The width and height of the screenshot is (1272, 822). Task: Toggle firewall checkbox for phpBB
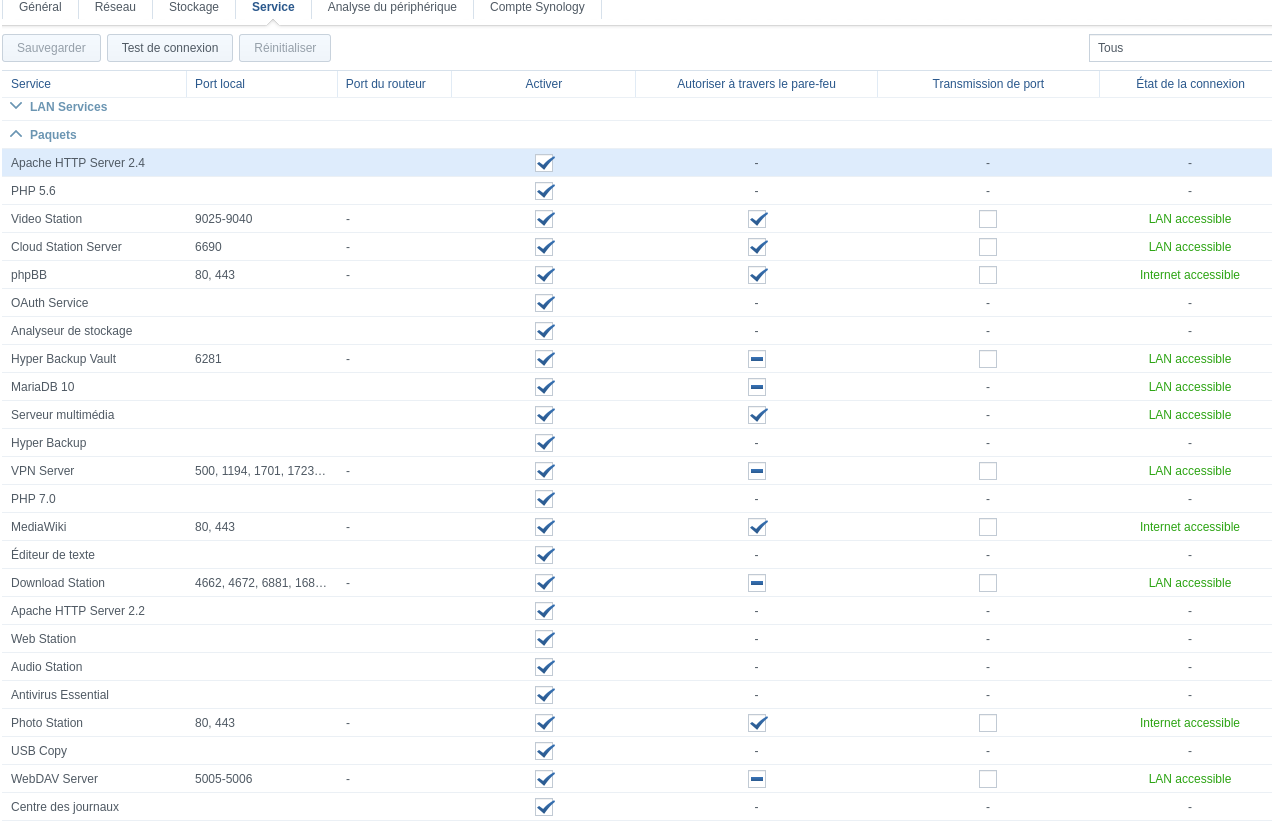coord(757,275)
